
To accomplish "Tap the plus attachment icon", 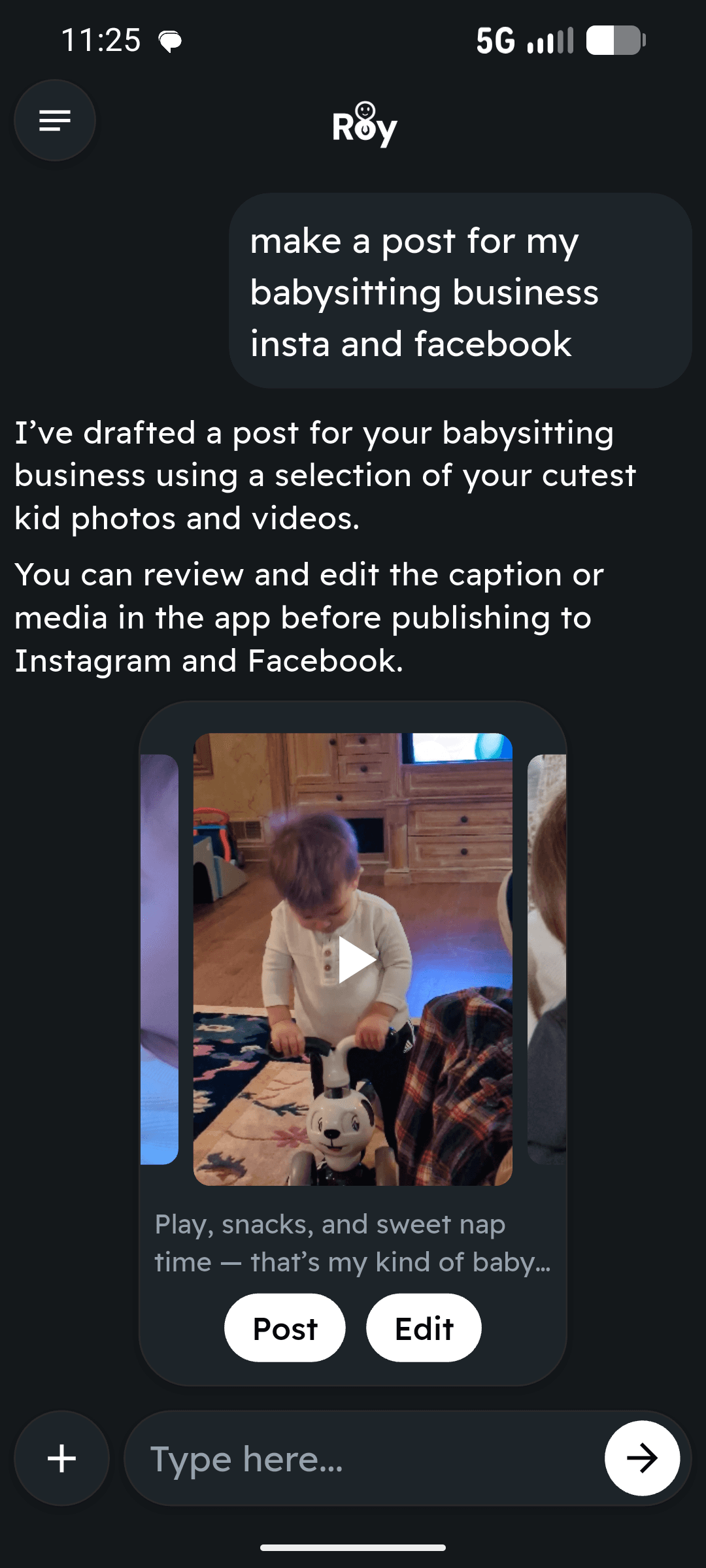I will tap(62, 1458).
